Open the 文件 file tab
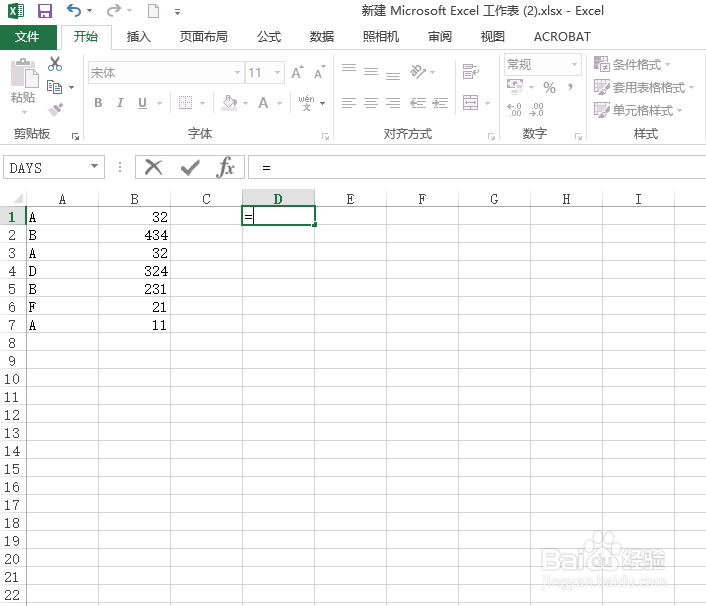This screenshot has width=706, height=606. (x=28, y=37)
